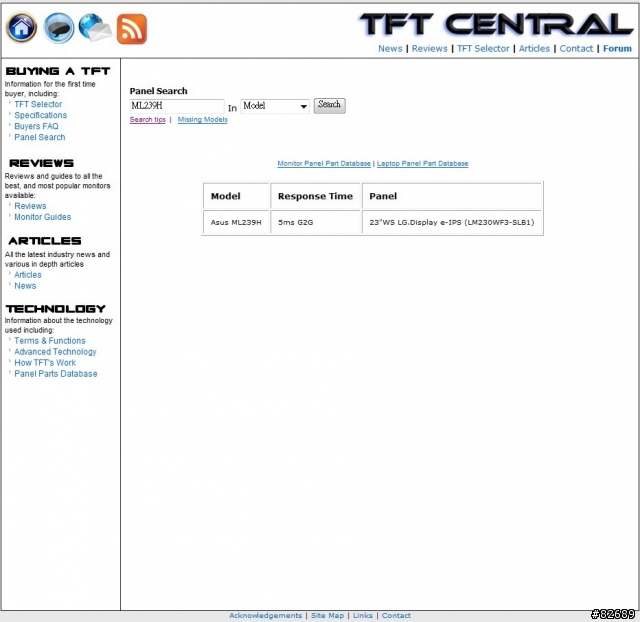Click the Reviews sidebar heading
The image size is (640, 622).
pyautogui.click(x=41, y=163)
